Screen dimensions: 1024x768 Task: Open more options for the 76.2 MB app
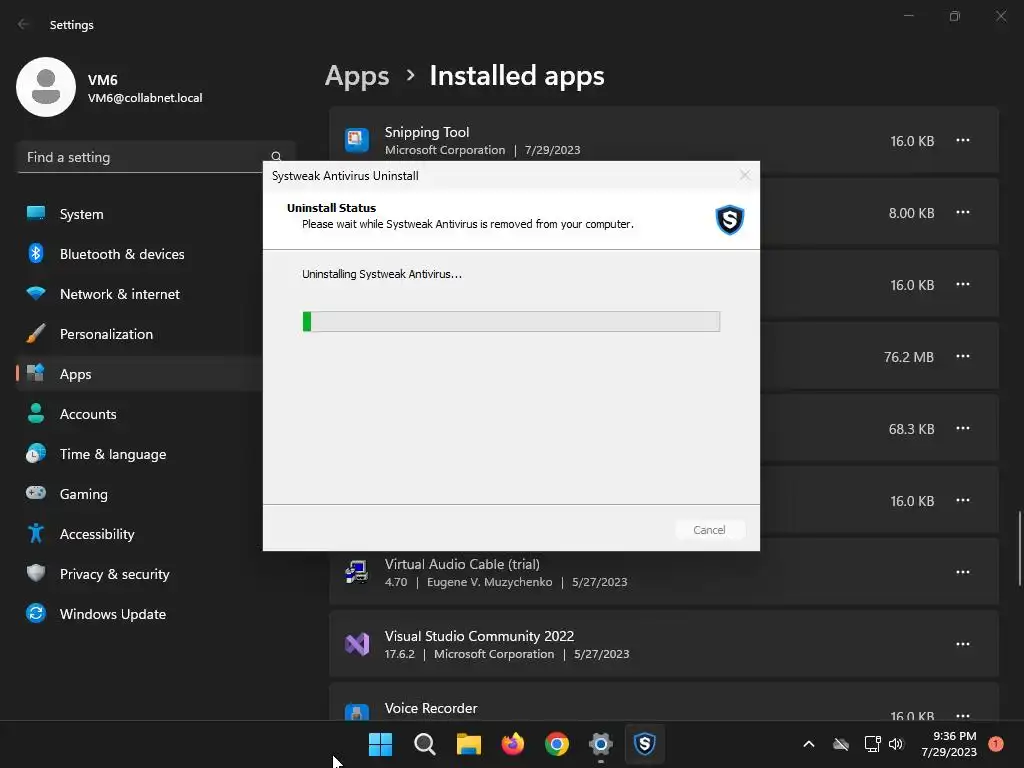pos(963,357)
